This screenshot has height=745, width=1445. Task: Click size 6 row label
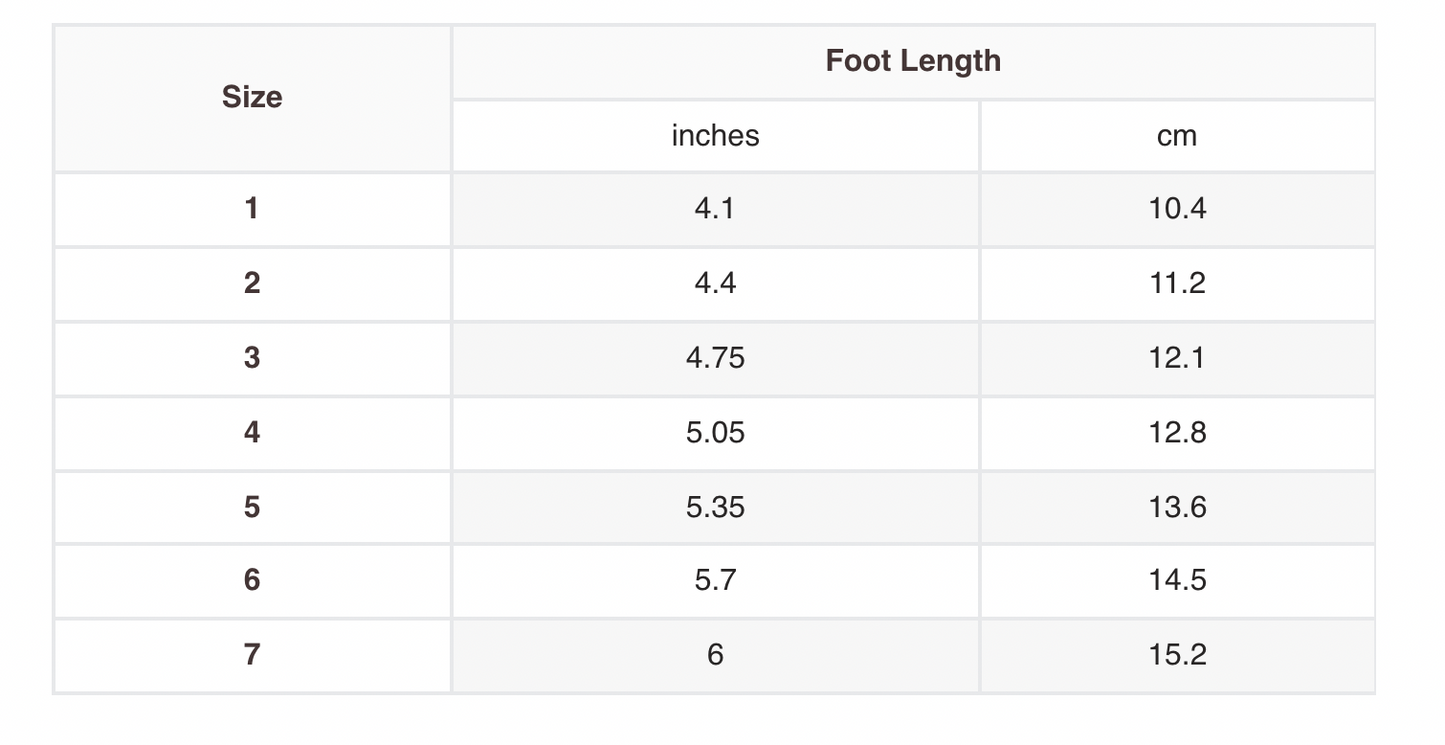pos(252,580)
